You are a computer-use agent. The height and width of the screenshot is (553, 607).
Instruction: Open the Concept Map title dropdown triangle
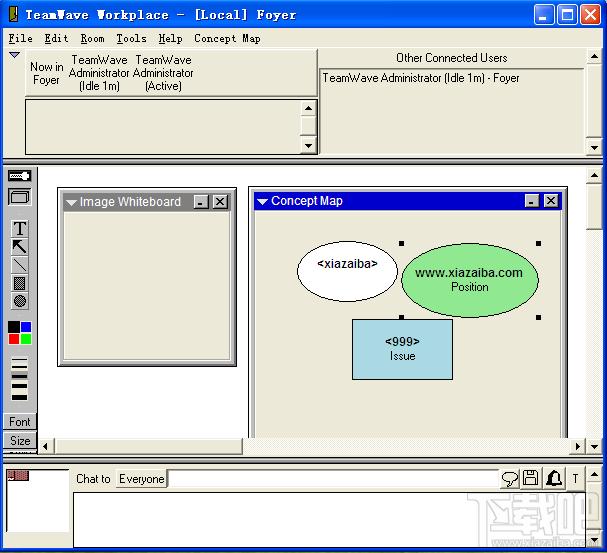pyautogui.click(x=262, y=202)
